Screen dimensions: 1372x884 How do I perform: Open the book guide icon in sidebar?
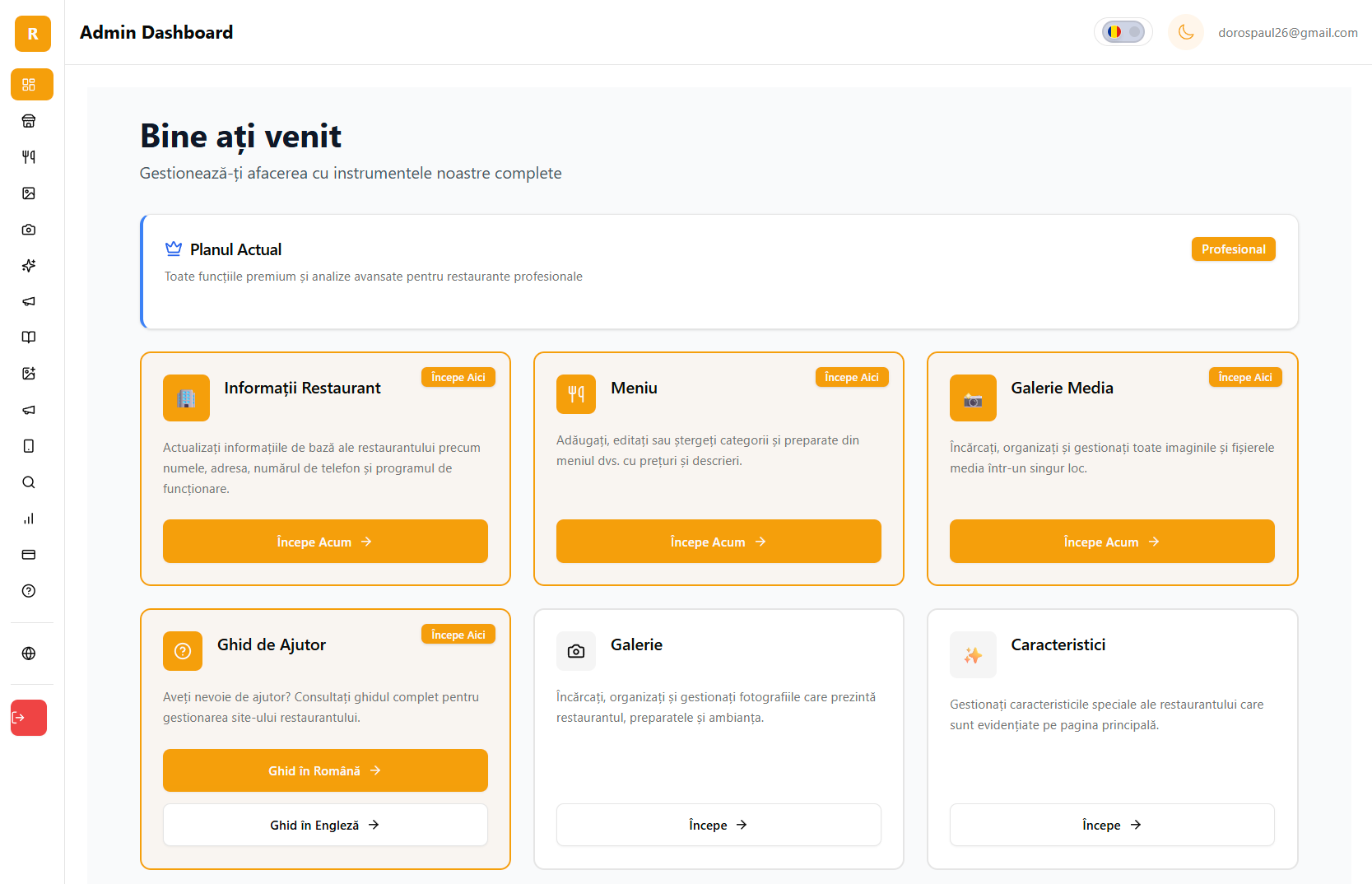click(x=29, y=337)
